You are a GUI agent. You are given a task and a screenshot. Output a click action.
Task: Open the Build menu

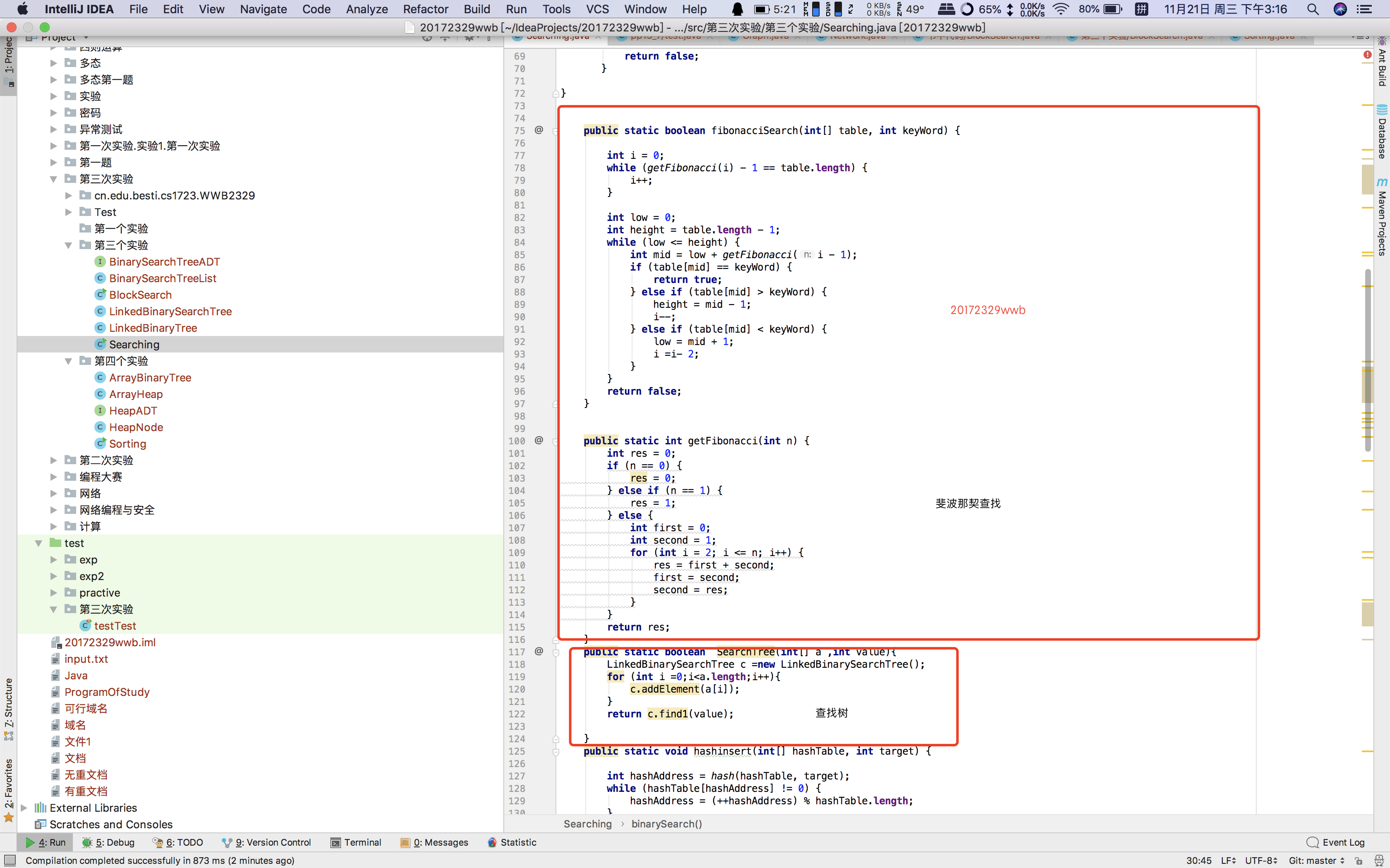coord(477,9)
